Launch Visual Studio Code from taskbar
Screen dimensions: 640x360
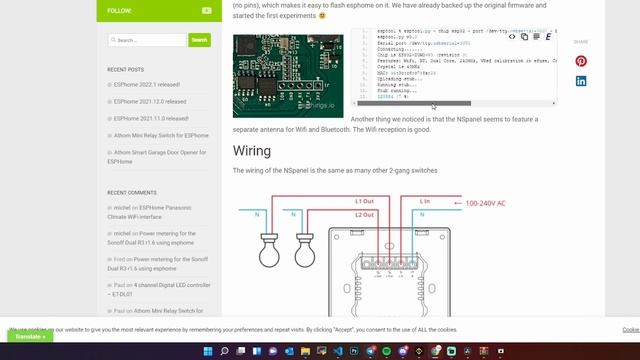tap(338, 351)
